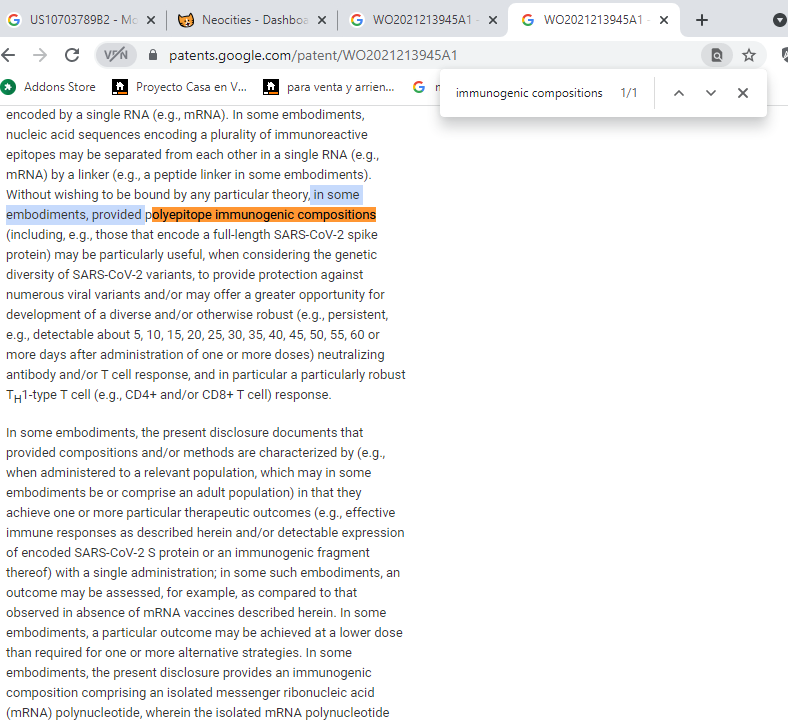Viewport: 788px width, 720px height.
Task: Open a new tab with plus button
Action: [702, 20]
